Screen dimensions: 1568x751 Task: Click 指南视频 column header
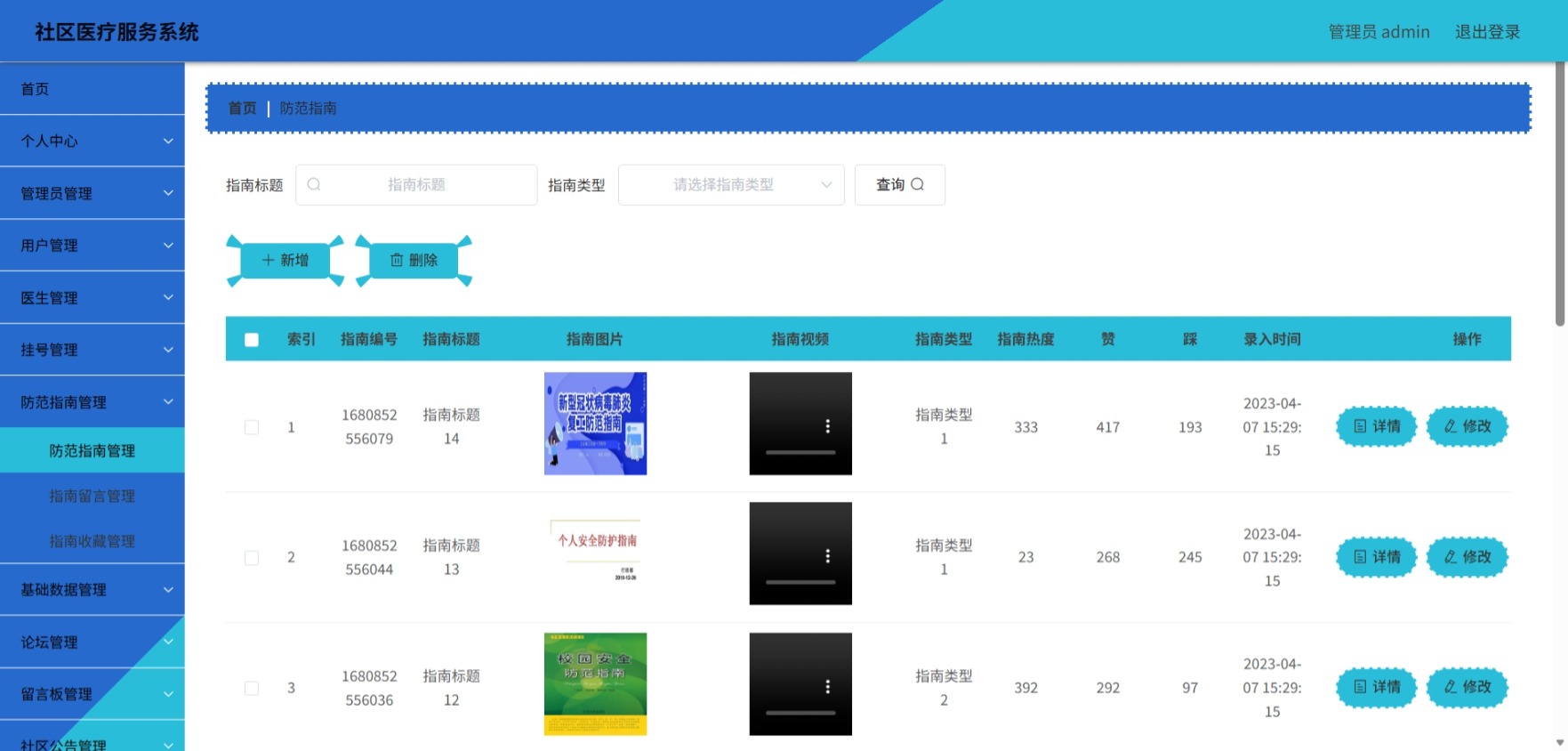(x=800, y=339)
